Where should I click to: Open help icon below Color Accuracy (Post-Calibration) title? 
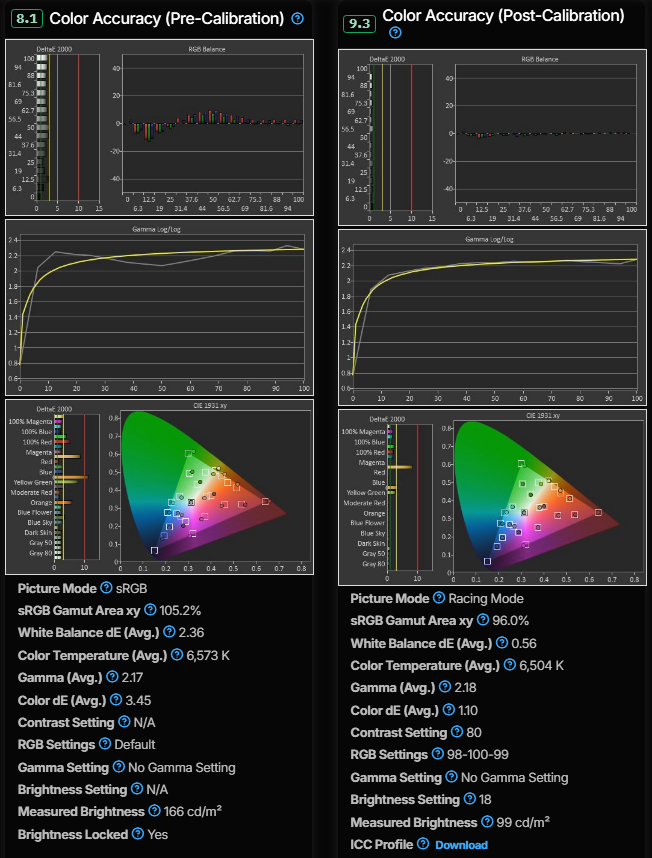tap(395, 33)
